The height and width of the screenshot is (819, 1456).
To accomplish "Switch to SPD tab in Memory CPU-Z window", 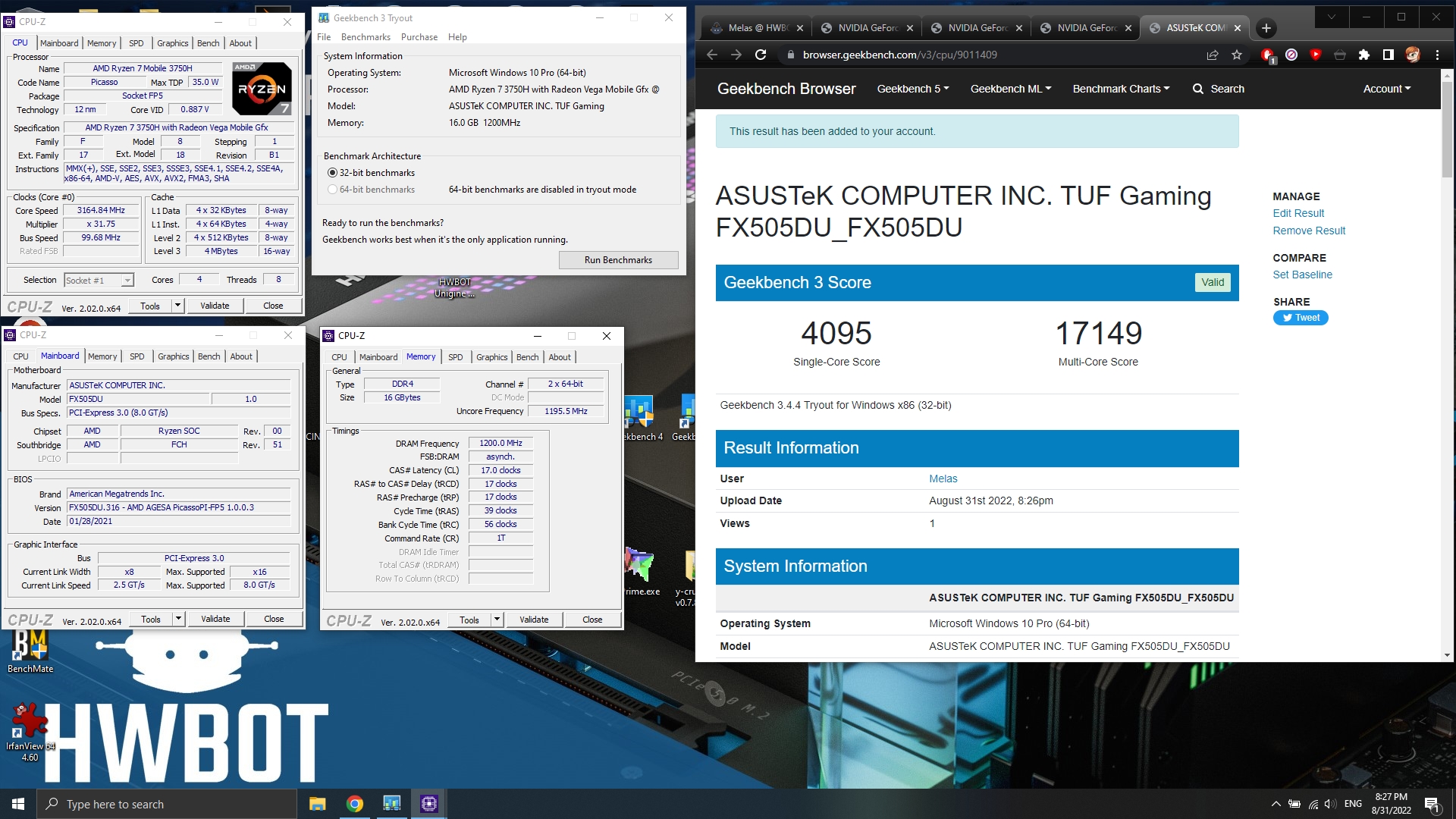I will pos(455,357).
